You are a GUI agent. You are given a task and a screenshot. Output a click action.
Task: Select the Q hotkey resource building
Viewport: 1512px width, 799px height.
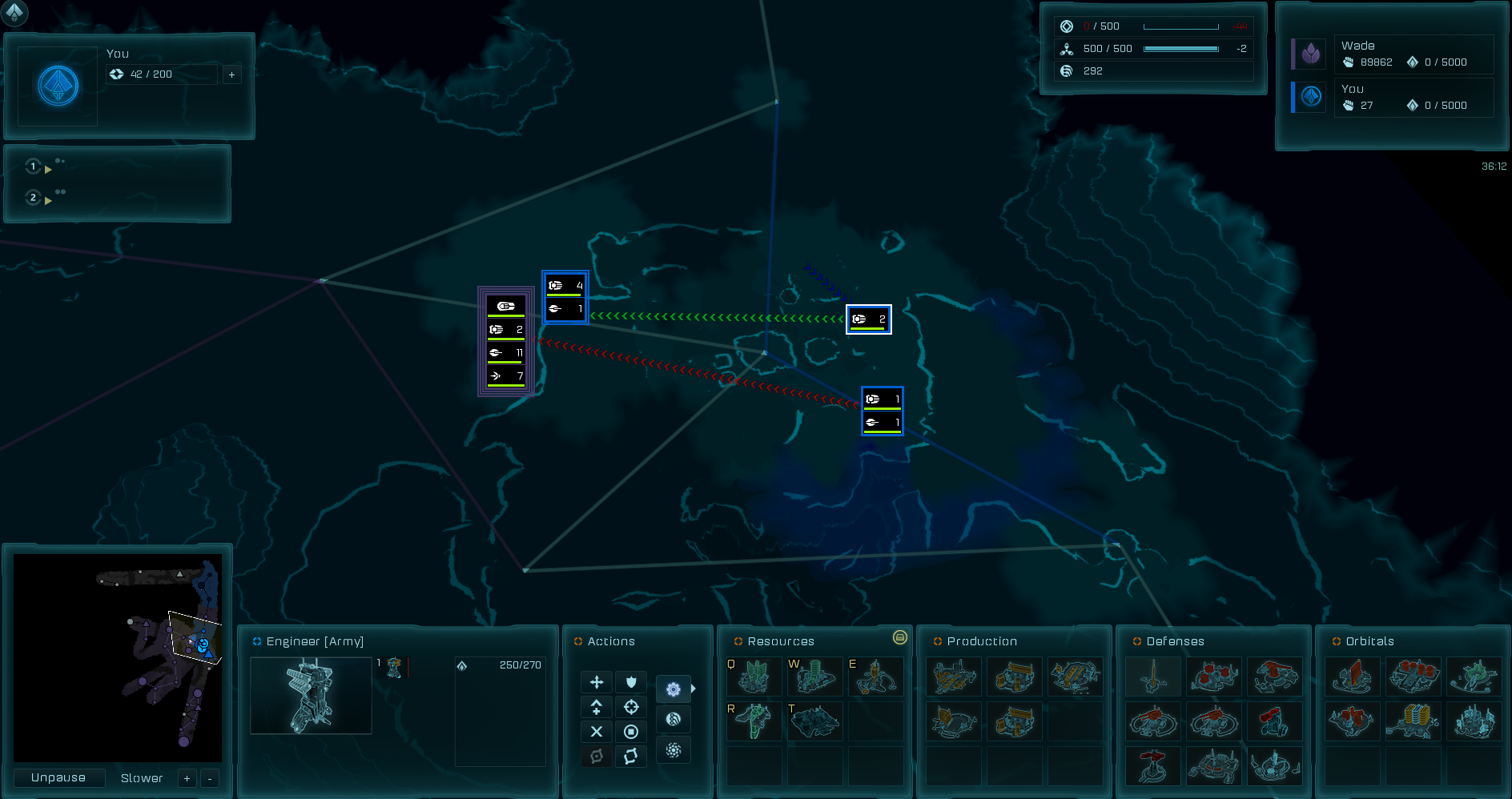754,677
